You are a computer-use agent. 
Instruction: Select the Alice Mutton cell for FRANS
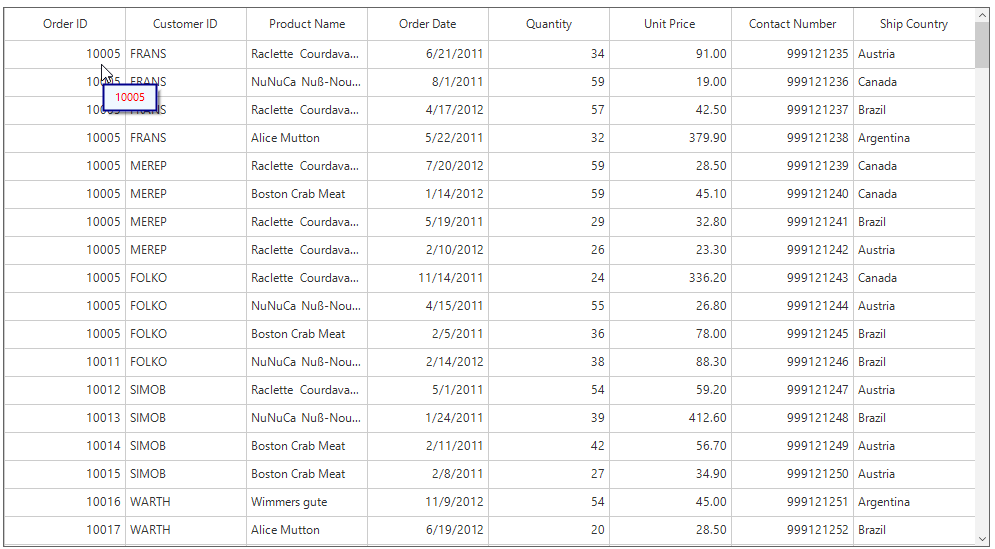tap(286, 138)
